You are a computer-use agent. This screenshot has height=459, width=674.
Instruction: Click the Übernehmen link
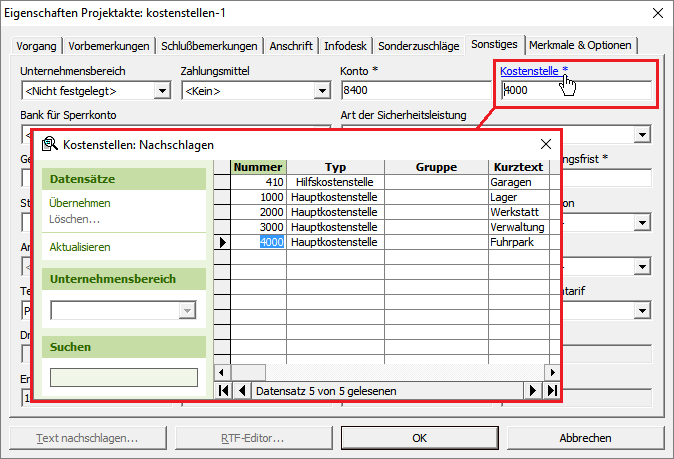pos(79,203)
